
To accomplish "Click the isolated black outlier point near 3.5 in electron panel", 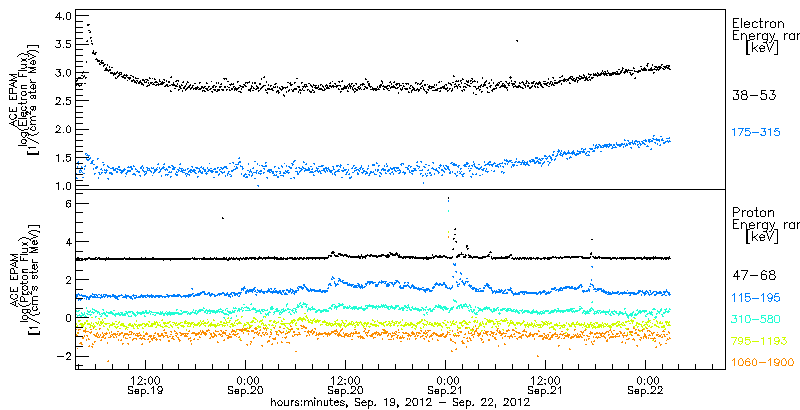I will point(517,41).
